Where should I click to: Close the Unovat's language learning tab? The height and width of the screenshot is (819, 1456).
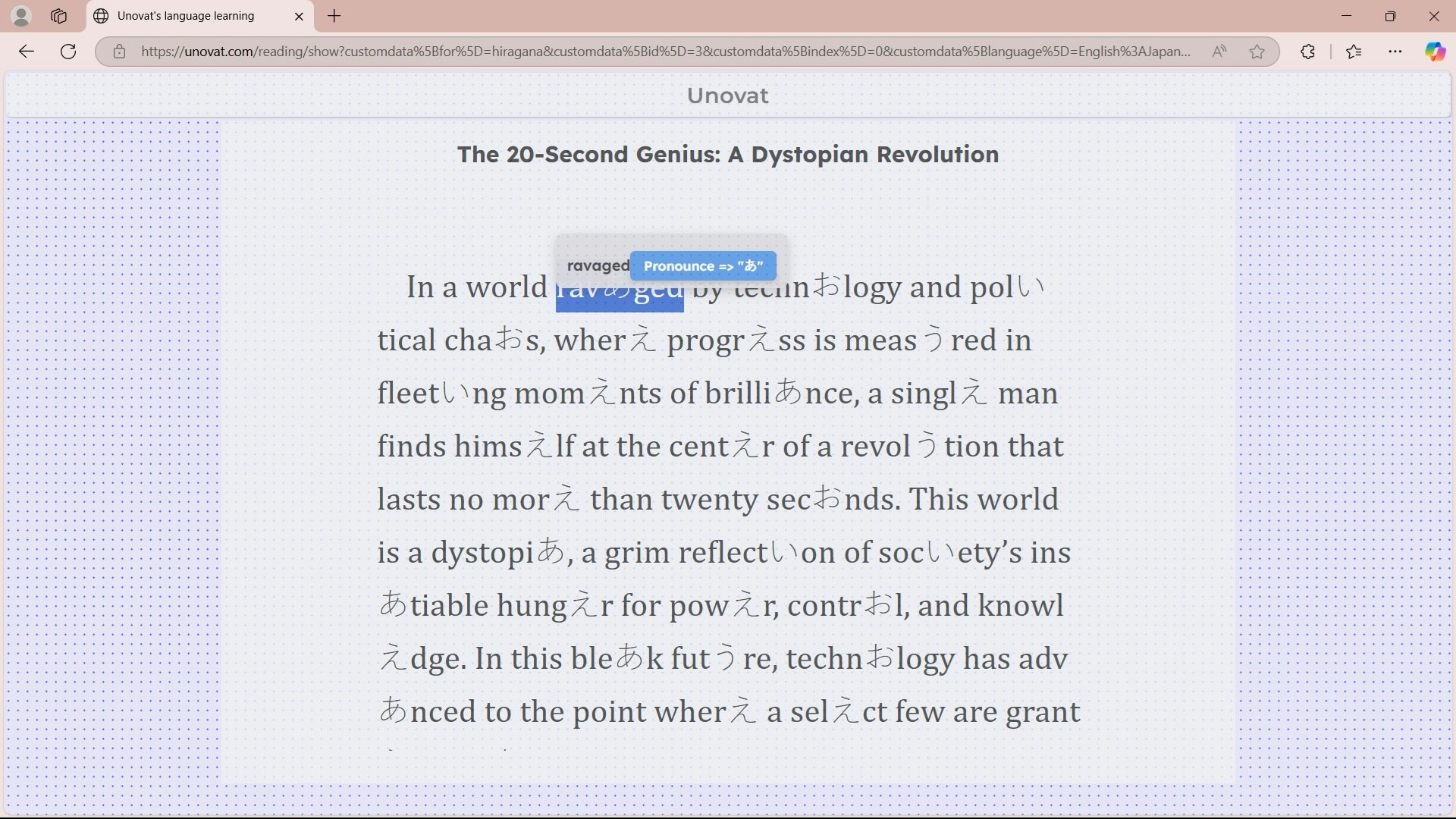pos(299,16)
